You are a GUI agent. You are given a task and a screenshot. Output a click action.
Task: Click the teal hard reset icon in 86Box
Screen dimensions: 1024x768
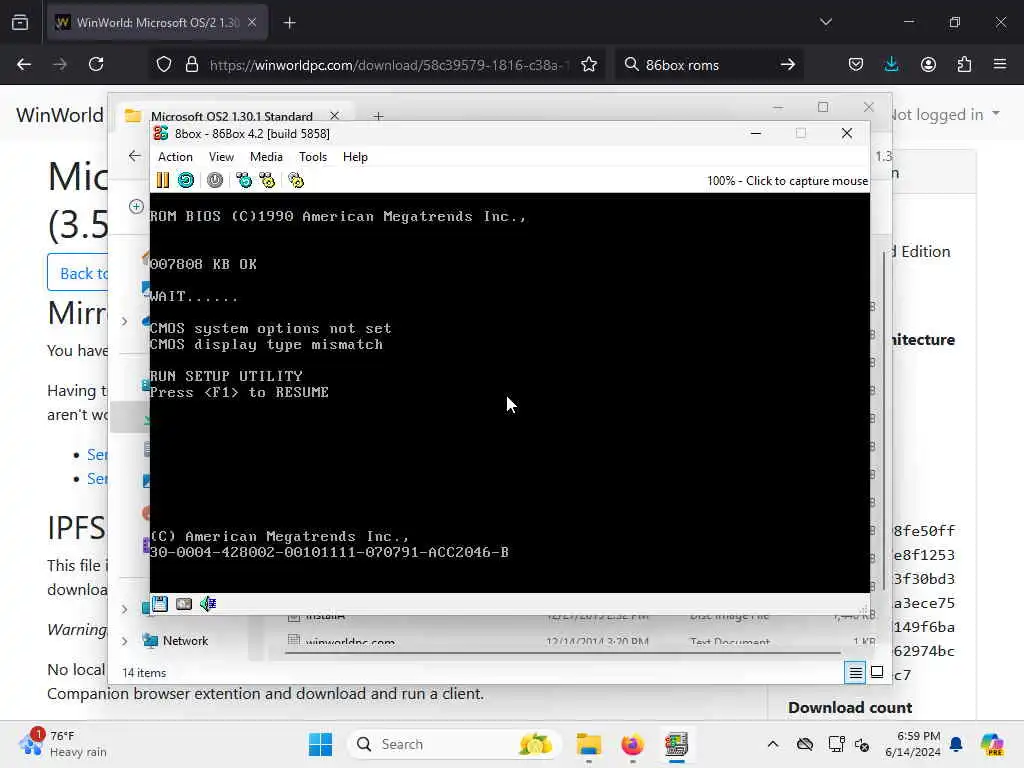point(186,180)
